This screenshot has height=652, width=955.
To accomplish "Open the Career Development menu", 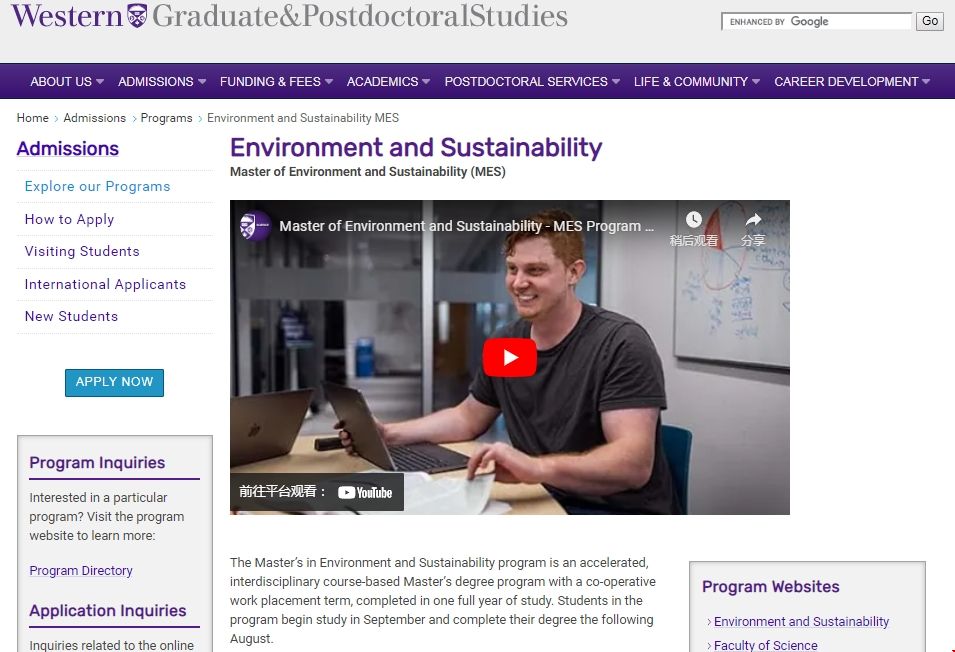I will (x=852, y=82).
